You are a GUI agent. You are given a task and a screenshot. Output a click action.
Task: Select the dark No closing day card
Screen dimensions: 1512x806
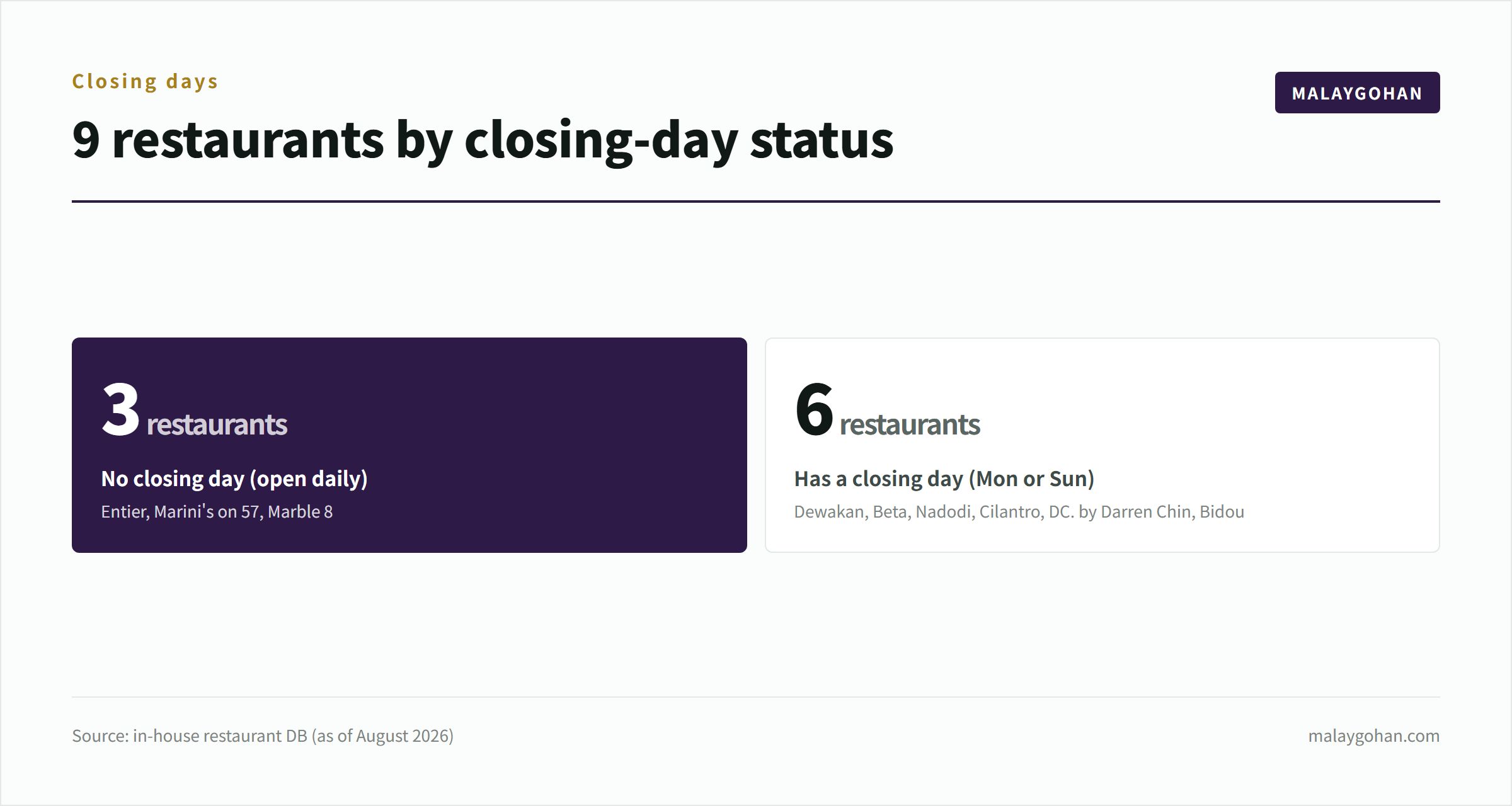click(x=409, y=445)
